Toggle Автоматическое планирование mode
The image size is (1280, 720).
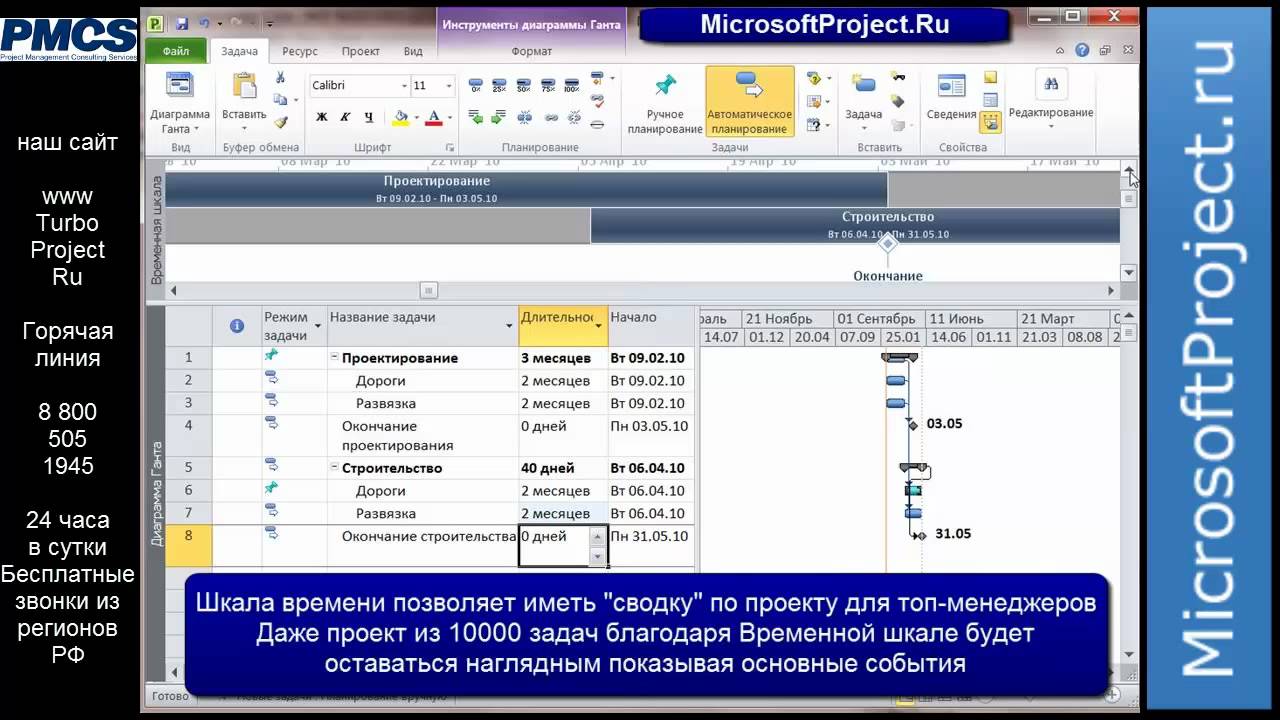click(749, 102)
